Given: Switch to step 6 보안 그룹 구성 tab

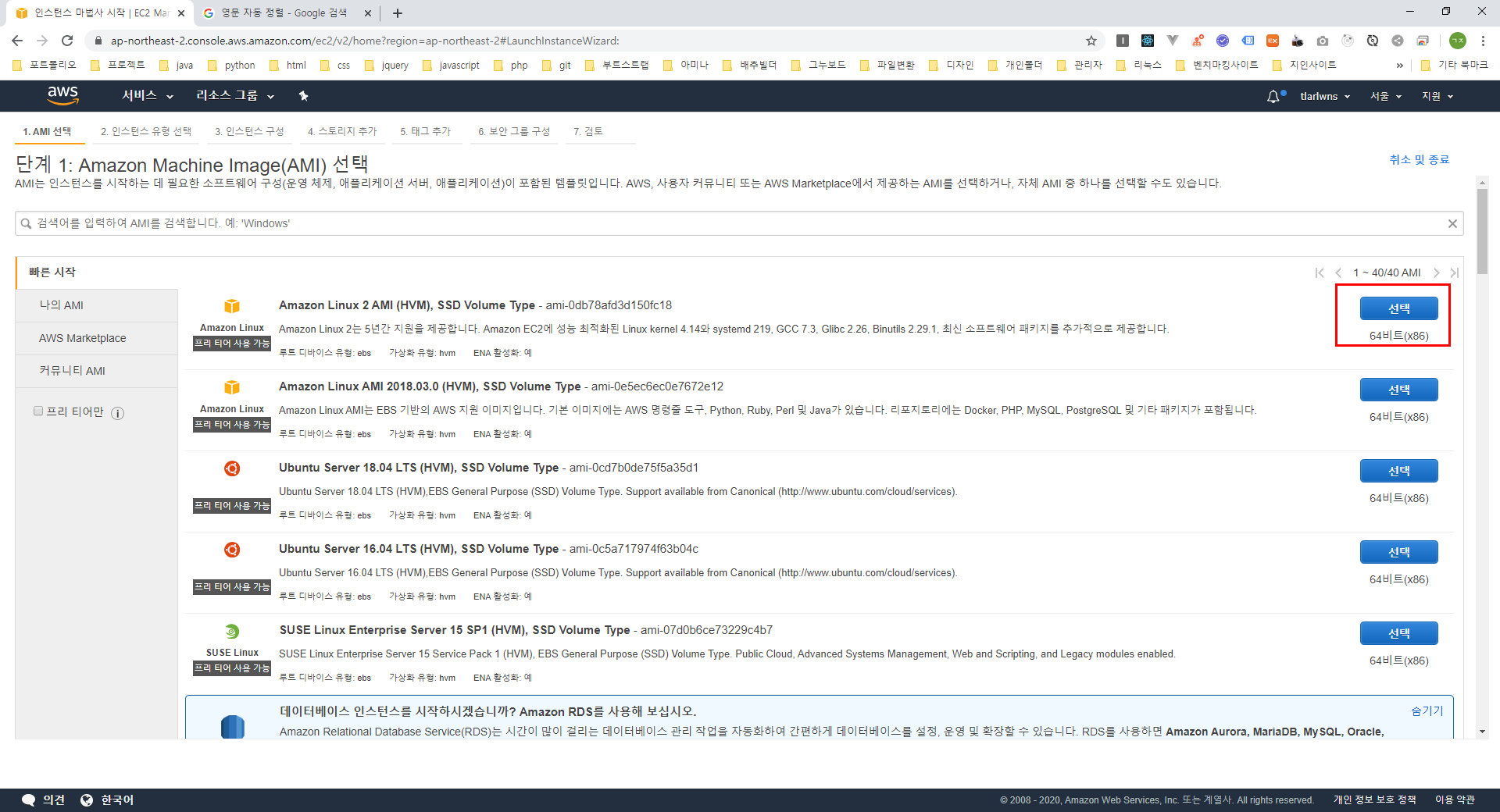Looking at the screenshot, I should click(x=514, y=131).
